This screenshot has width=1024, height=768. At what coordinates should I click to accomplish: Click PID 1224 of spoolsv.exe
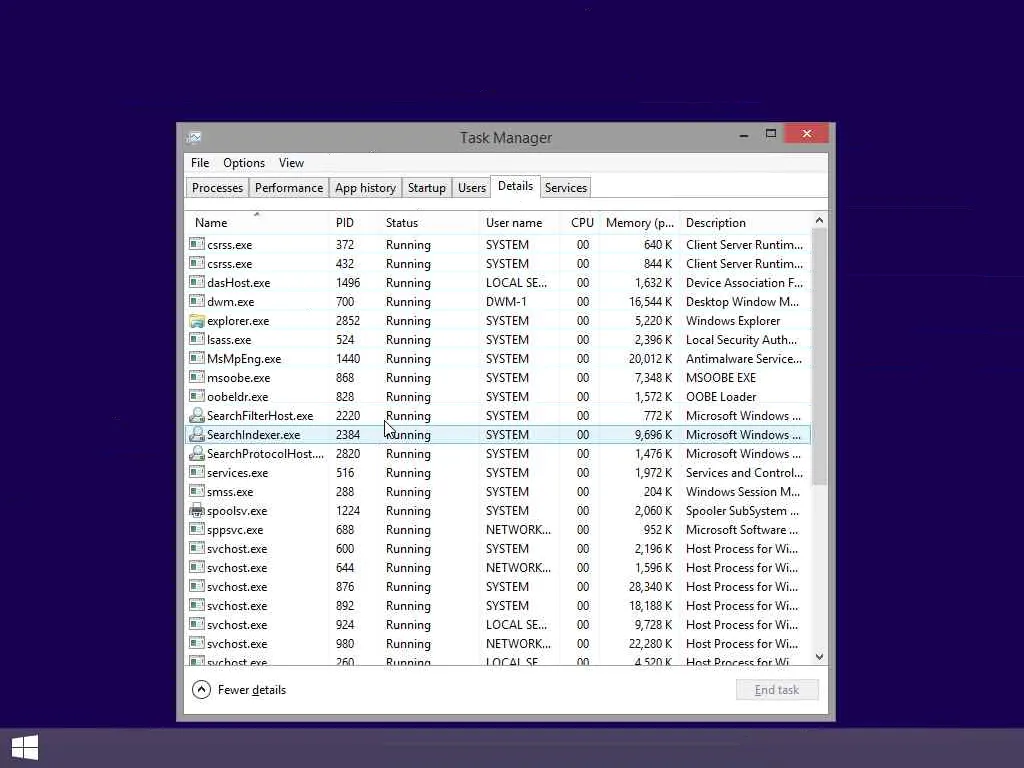[347, 511]
